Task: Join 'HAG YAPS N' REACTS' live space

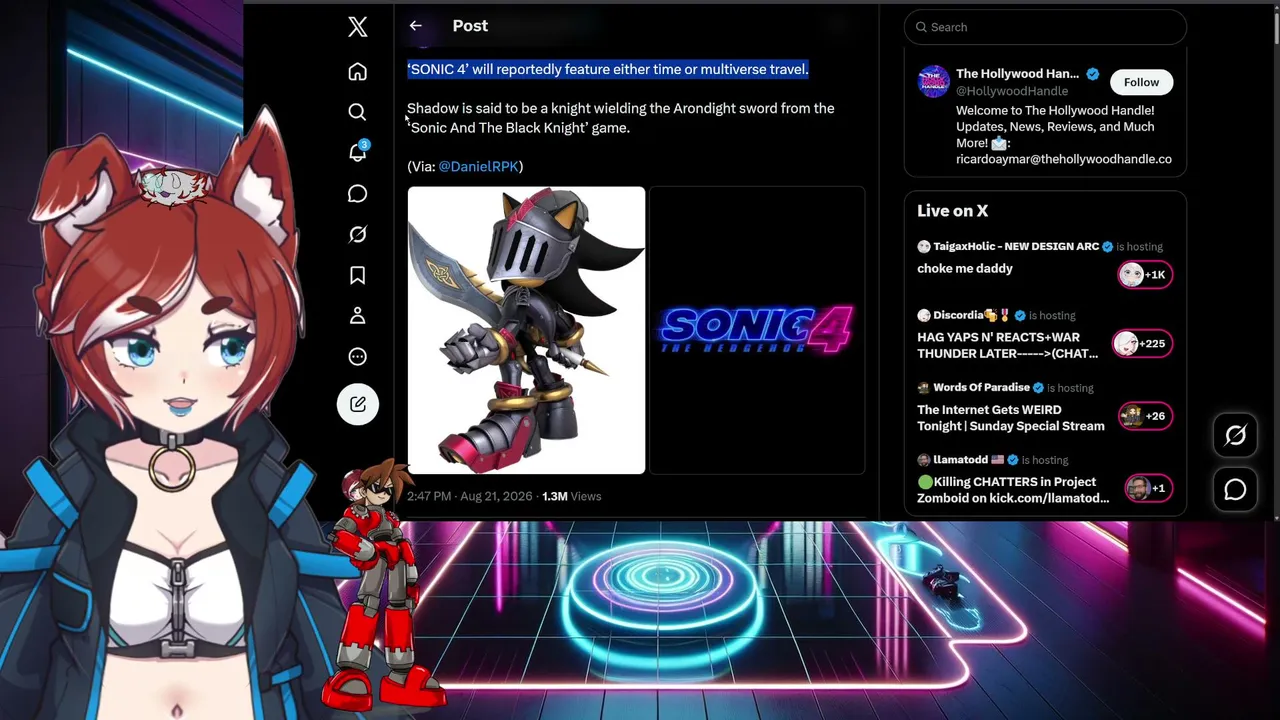Action: (x=1007, y=345)
